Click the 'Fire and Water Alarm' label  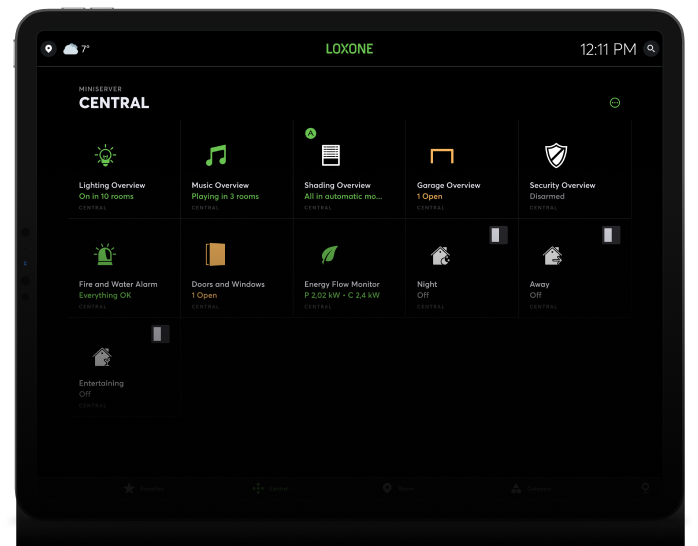click(118, 284)
